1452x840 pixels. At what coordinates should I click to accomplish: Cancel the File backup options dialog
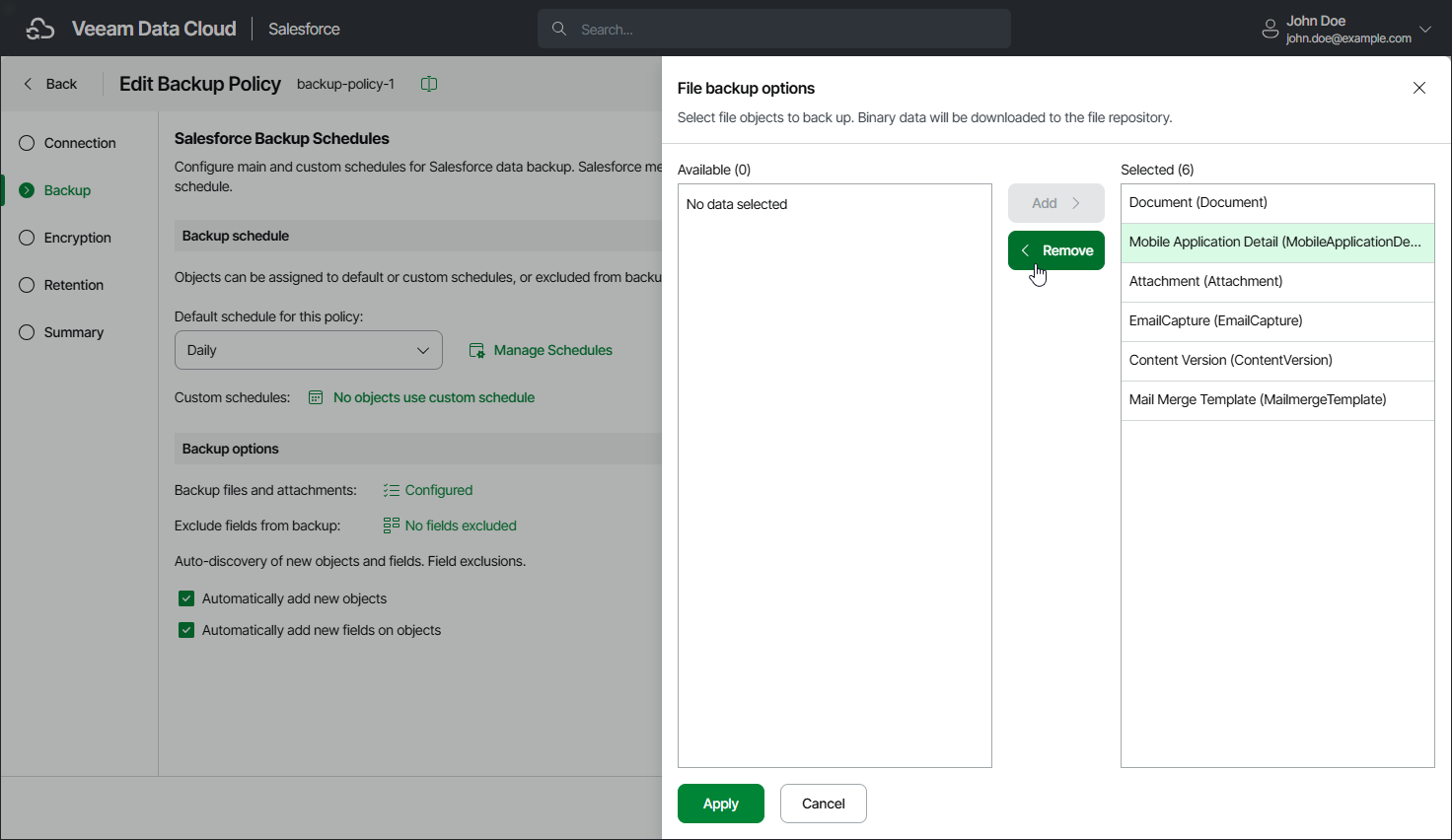(824, 804)
